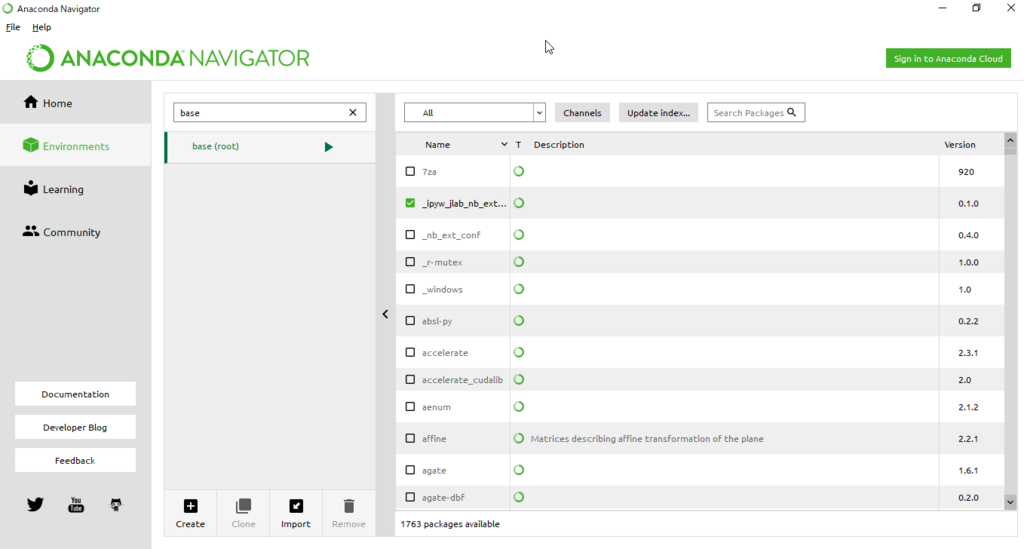Image resolution: width=1024 pixels, height=549 pixels.
Task: Click the status circle for _windows
Action: (x=519, y=289)
